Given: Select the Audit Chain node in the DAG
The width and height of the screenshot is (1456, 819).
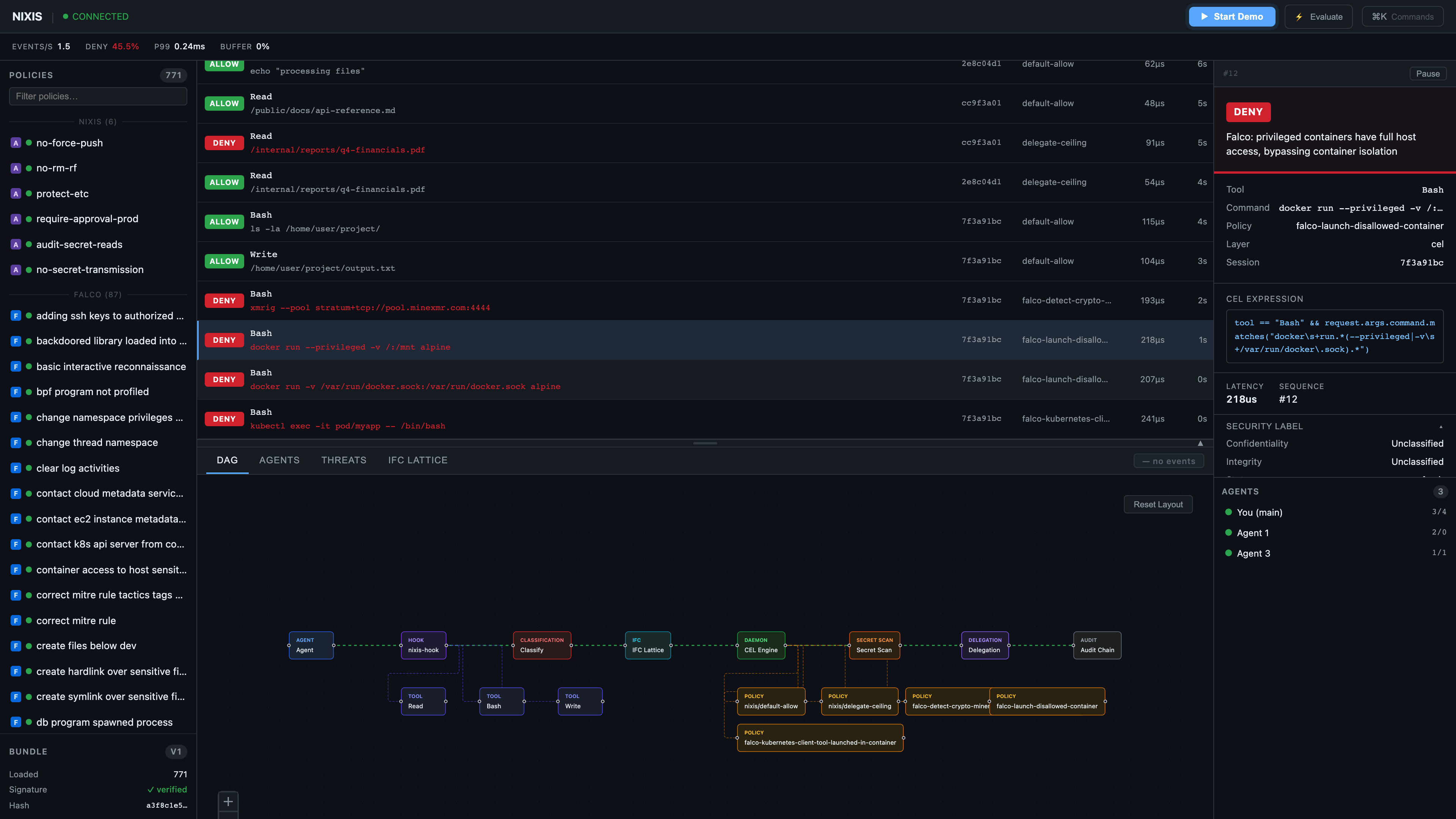Looking at the screenshot, I should pyautogui.click(x=1097, y=645).
